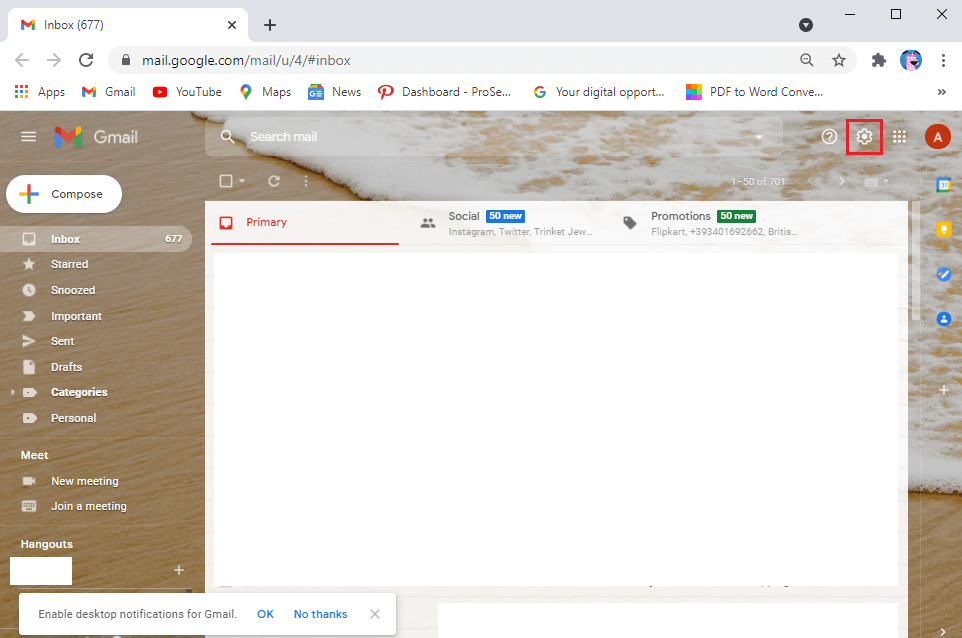Open Chrome profile avatar
The height and width of the screenshot is (638, 962).
click(x=910, y=60)
